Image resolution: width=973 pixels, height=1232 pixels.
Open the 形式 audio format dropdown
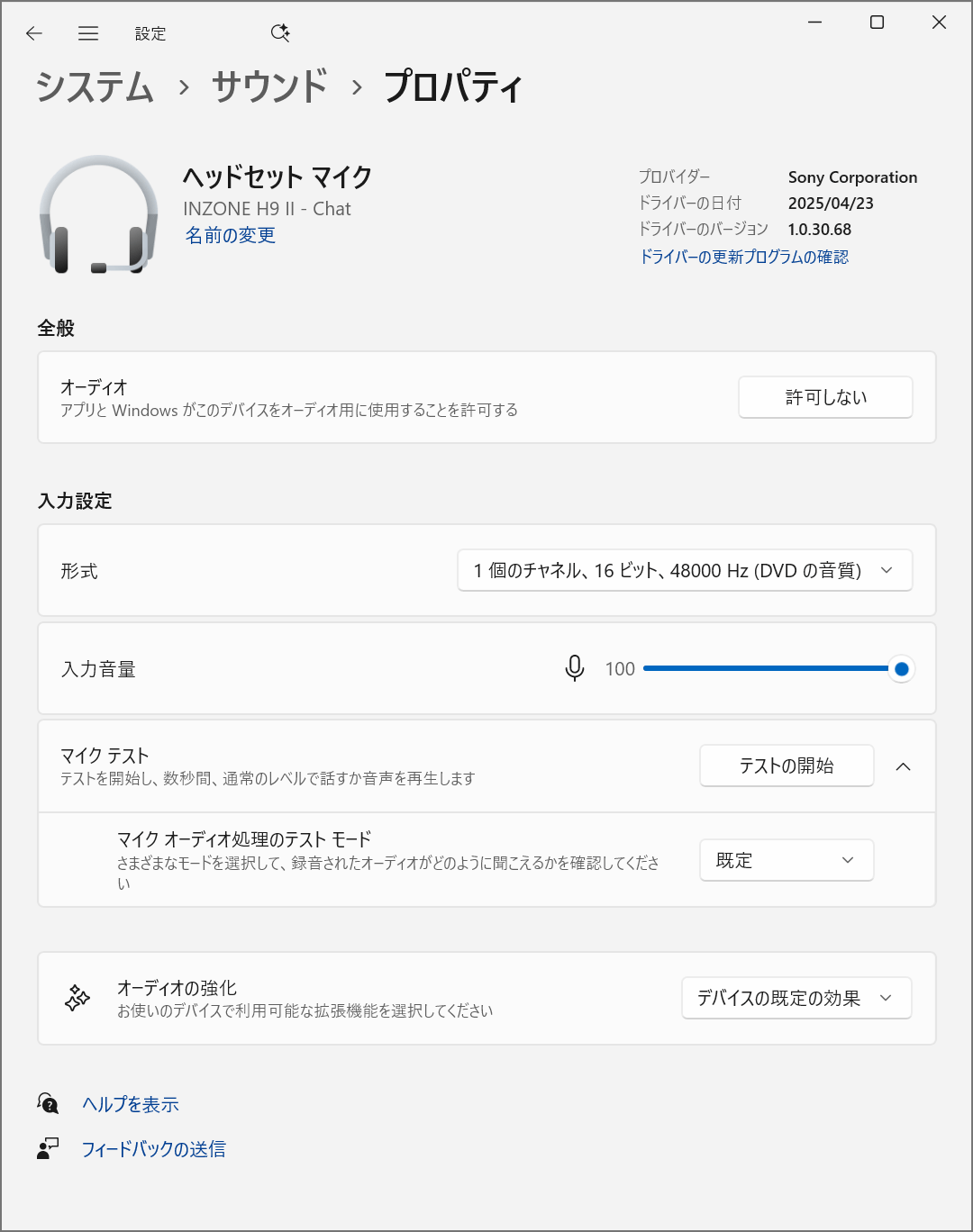point(685,570)
